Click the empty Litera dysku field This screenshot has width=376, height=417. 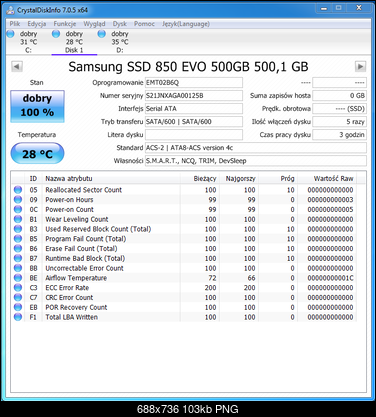[194, 135]
